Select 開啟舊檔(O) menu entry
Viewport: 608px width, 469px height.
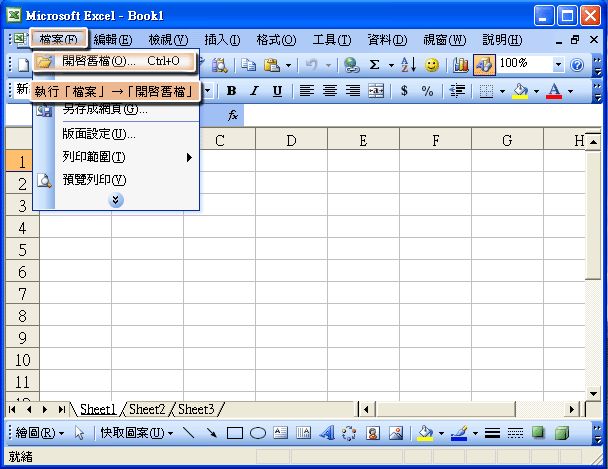(x=114, y=61)
